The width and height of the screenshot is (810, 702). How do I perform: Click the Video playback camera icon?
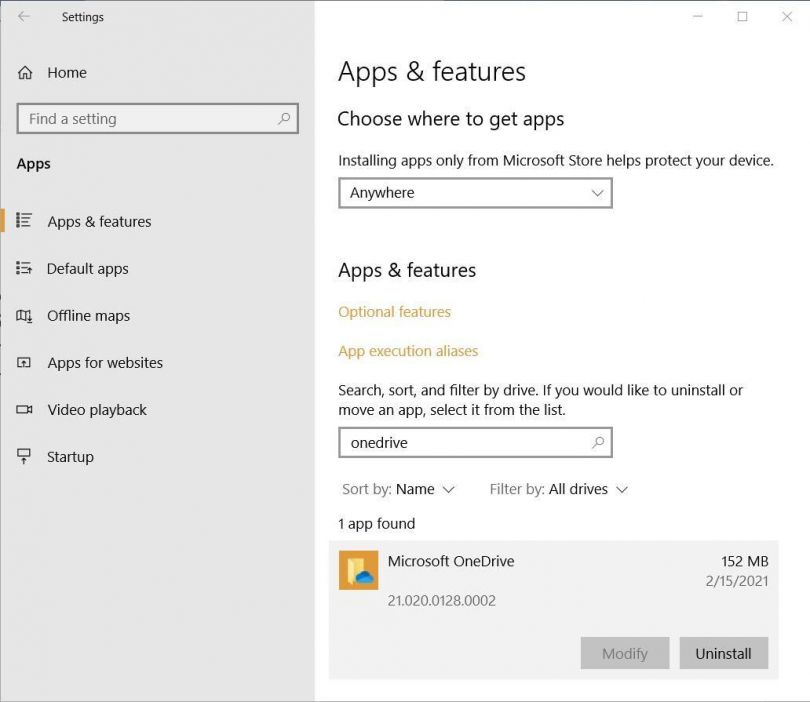[22, 409]
